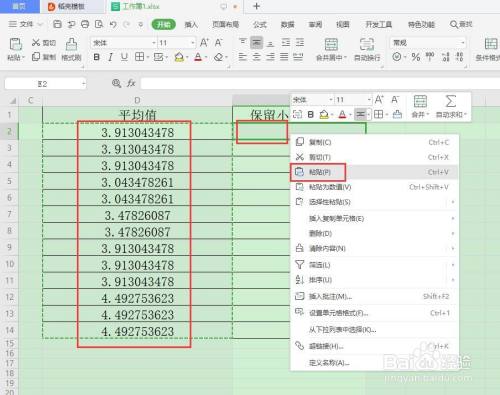
Task: Switch to the Insert ribbon tab
Action: [191, 24]
